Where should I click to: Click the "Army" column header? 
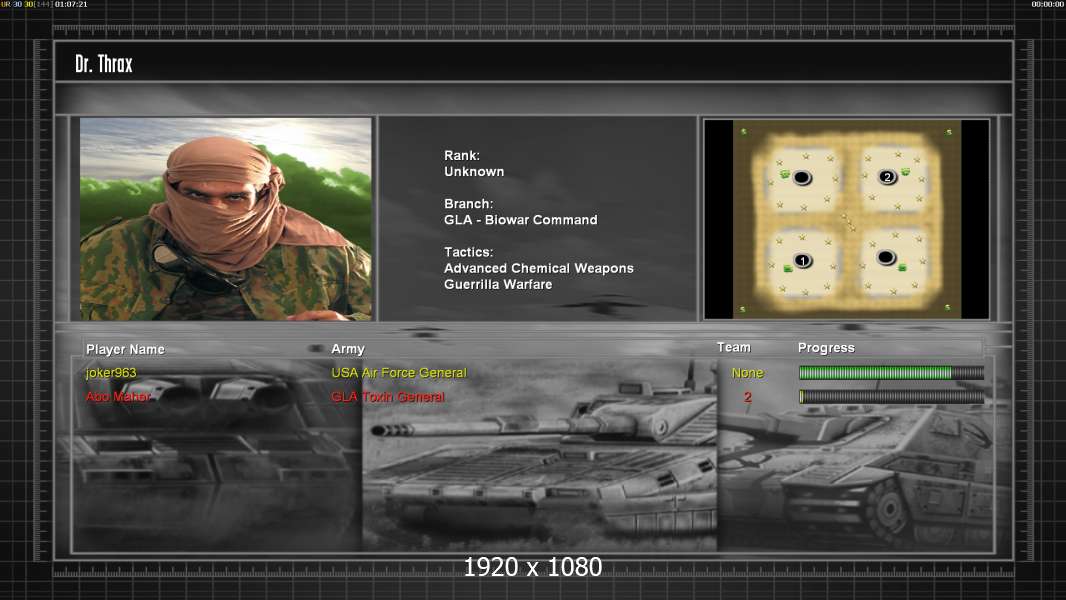click(348, 349)
